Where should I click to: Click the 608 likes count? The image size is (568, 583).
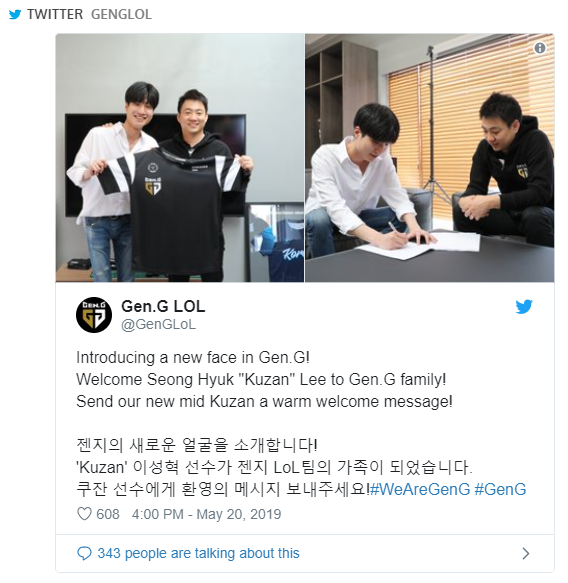coord(108,514)
